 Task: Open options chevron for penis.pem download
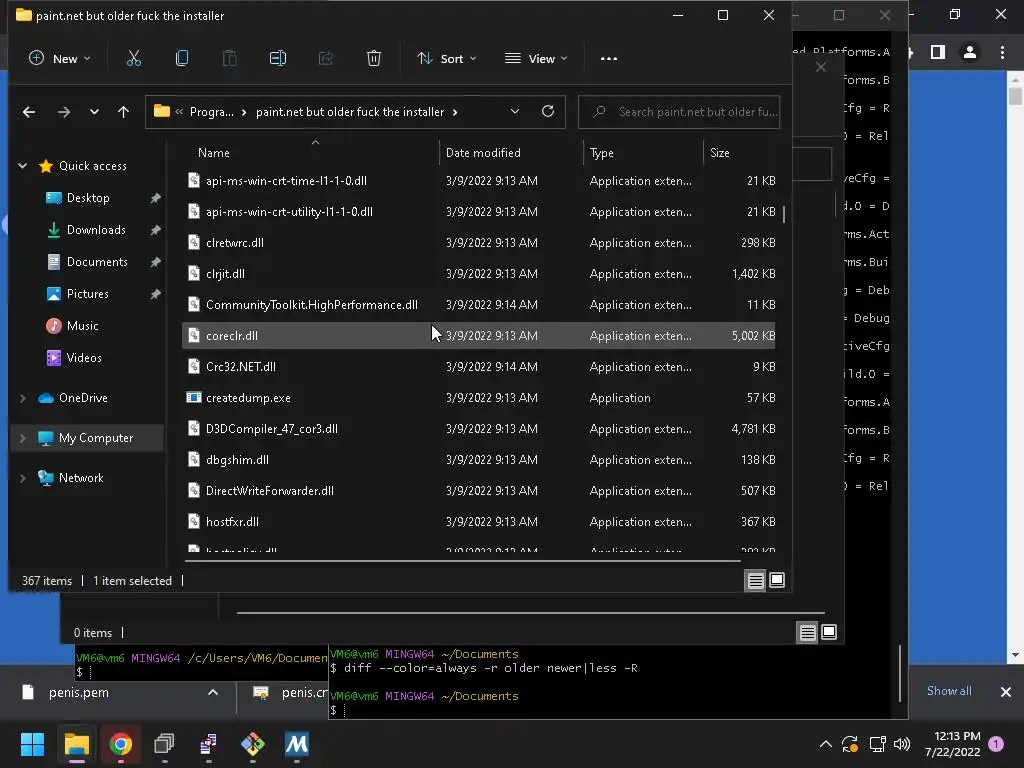[x=213, y=692]
